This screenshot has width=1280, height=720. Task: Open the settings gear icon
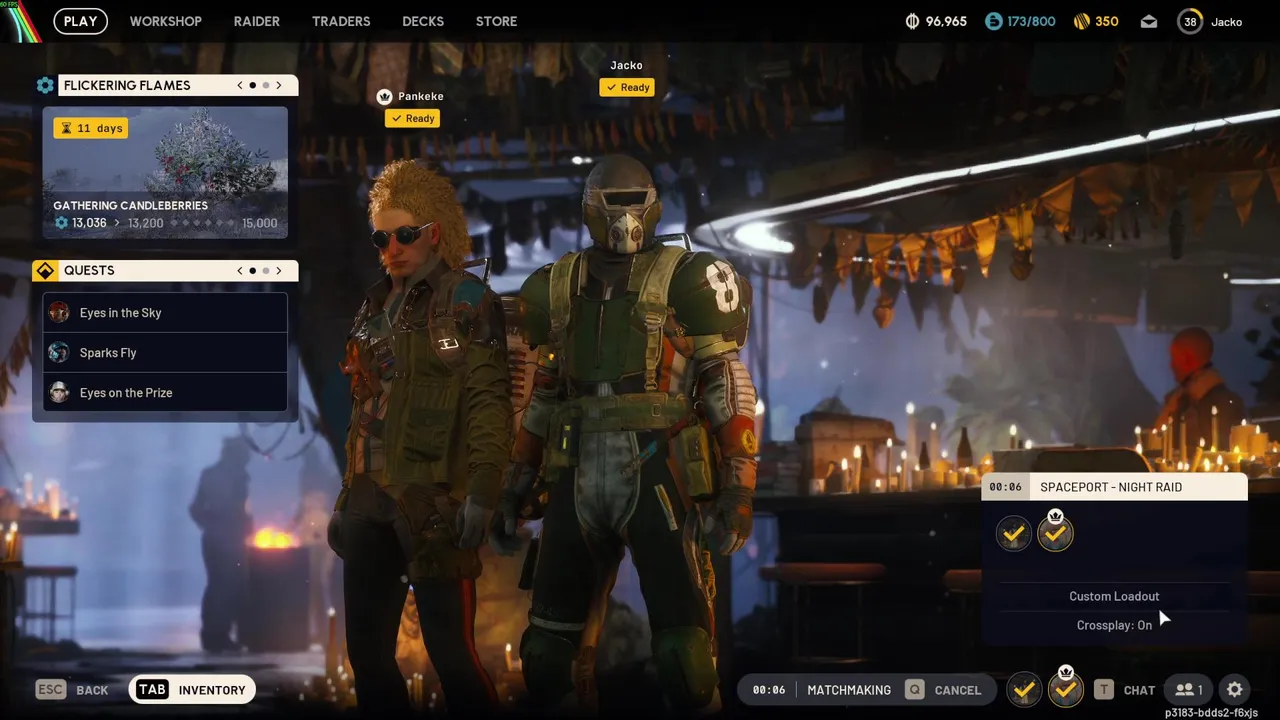1235,690
